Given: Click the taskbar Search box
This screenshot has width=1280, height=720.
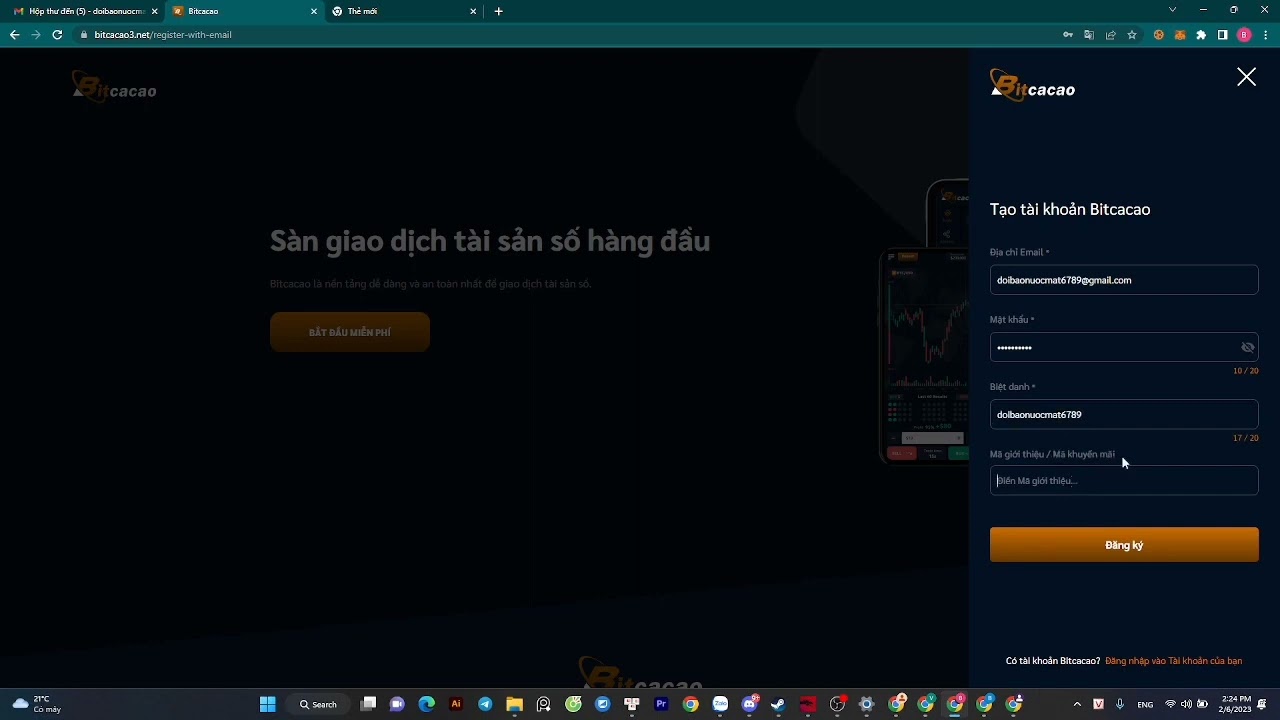Looking at the screenshot, I should (318, 704).
